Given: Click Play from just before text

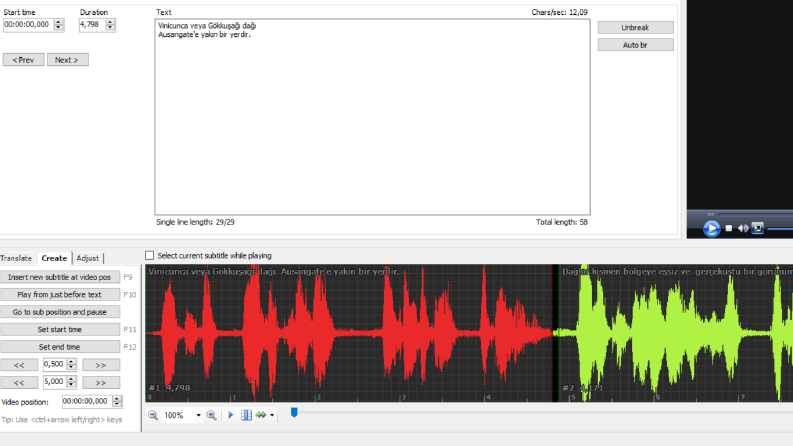Looking at the screenshot, I should click(x=60, y=294).
